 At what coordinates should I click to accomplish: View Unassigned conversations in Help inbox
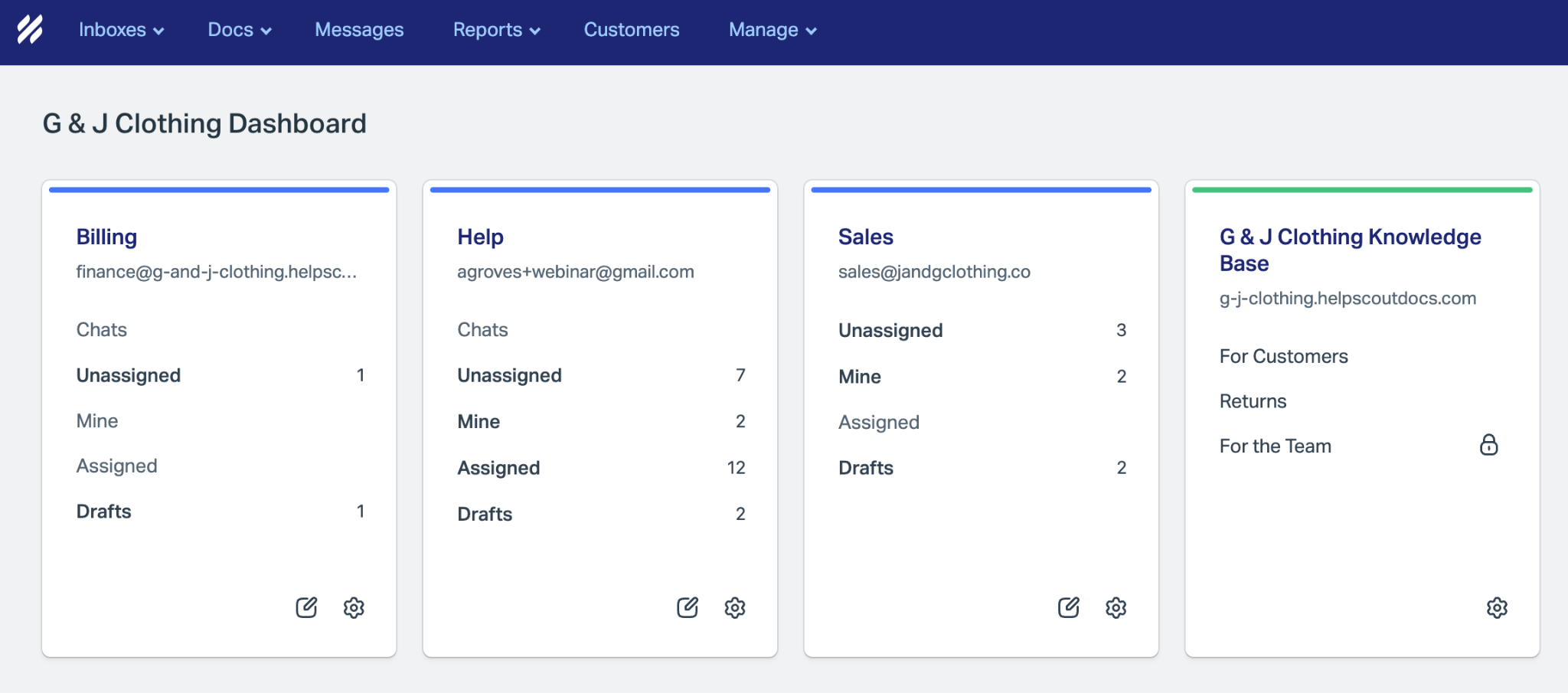(601, 375)
